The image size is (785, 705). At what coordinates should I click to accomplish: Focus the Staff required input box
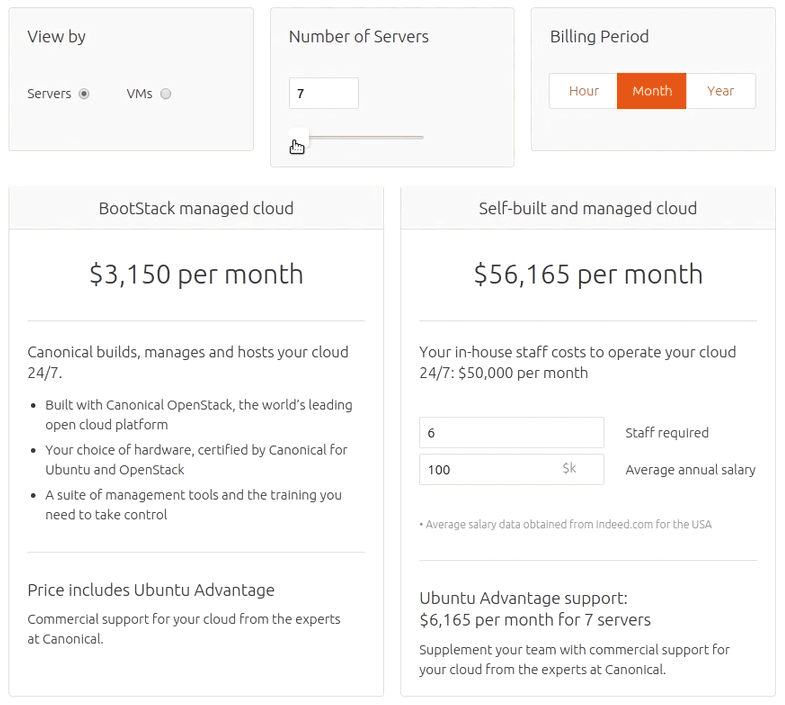pos(511,433)
